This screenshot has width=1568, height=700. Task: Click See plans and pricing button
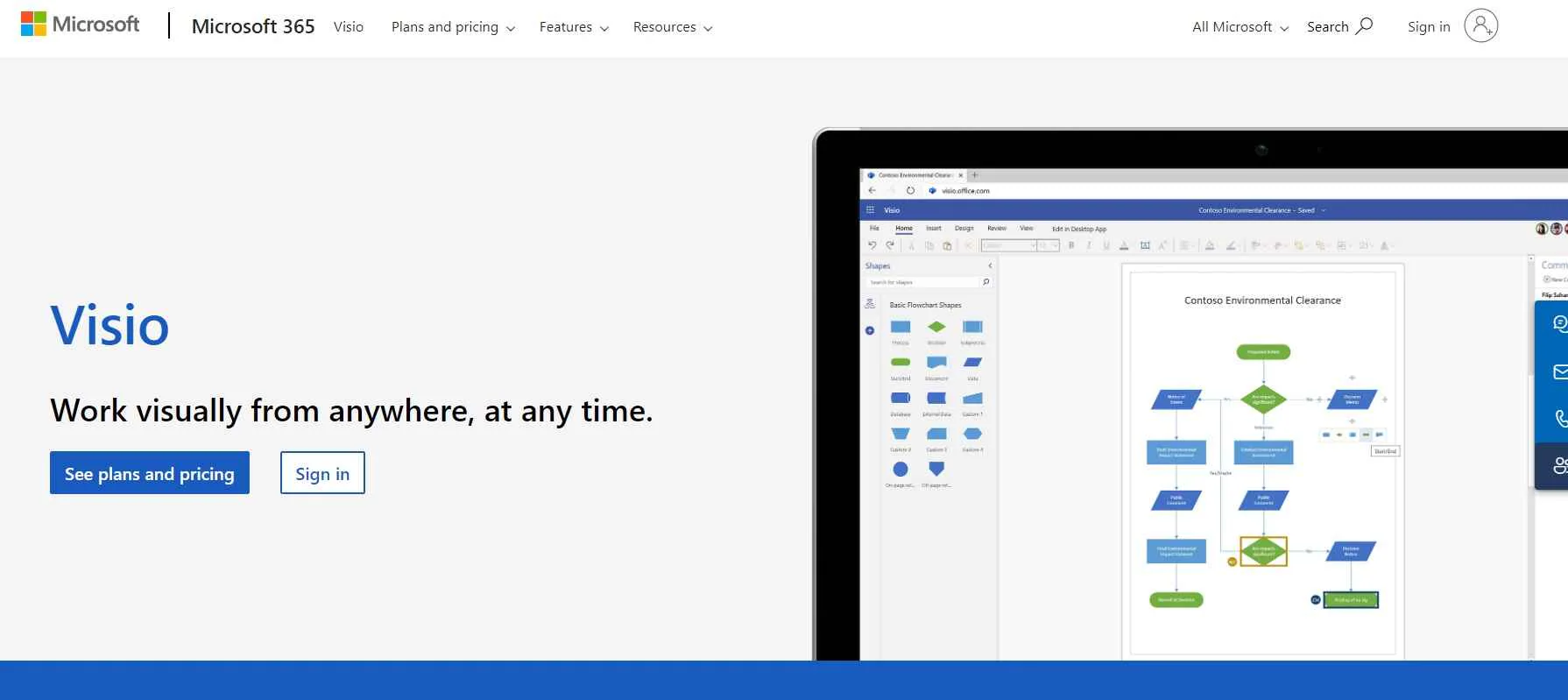click(150, 473)
